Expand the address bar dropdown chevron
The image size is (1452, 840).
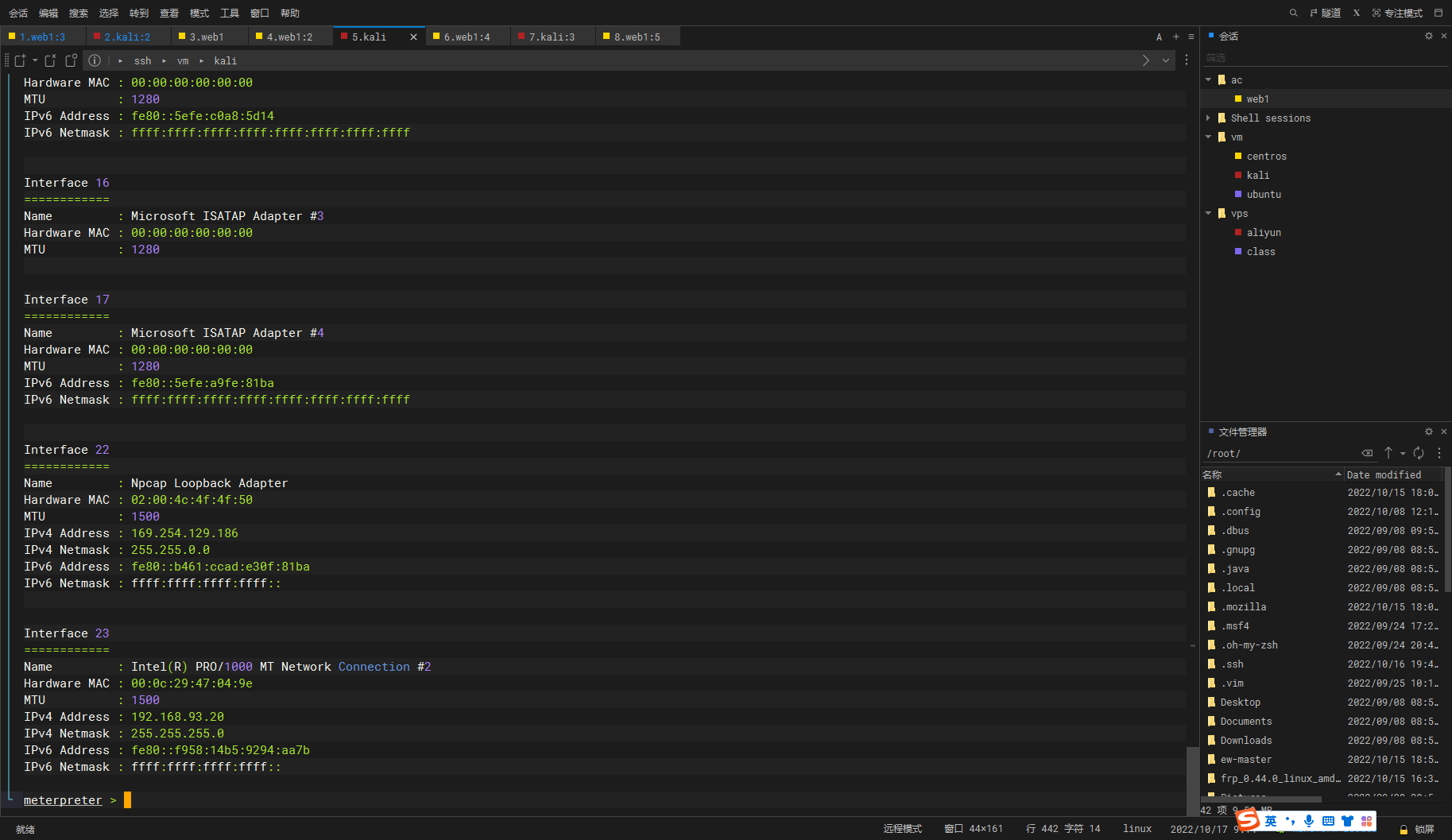click(x=1166, y=60)
